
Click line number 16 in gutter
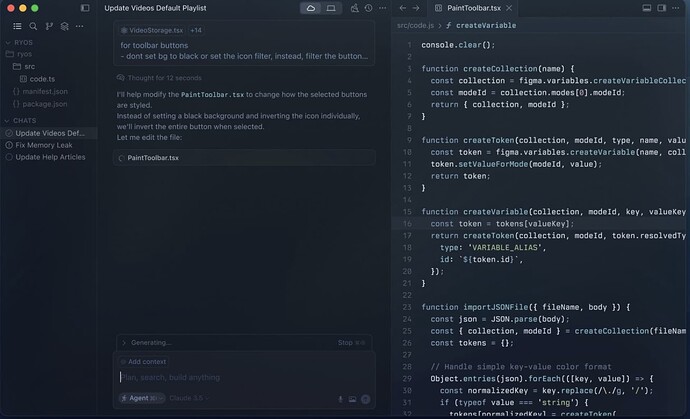tap(407, 224)
